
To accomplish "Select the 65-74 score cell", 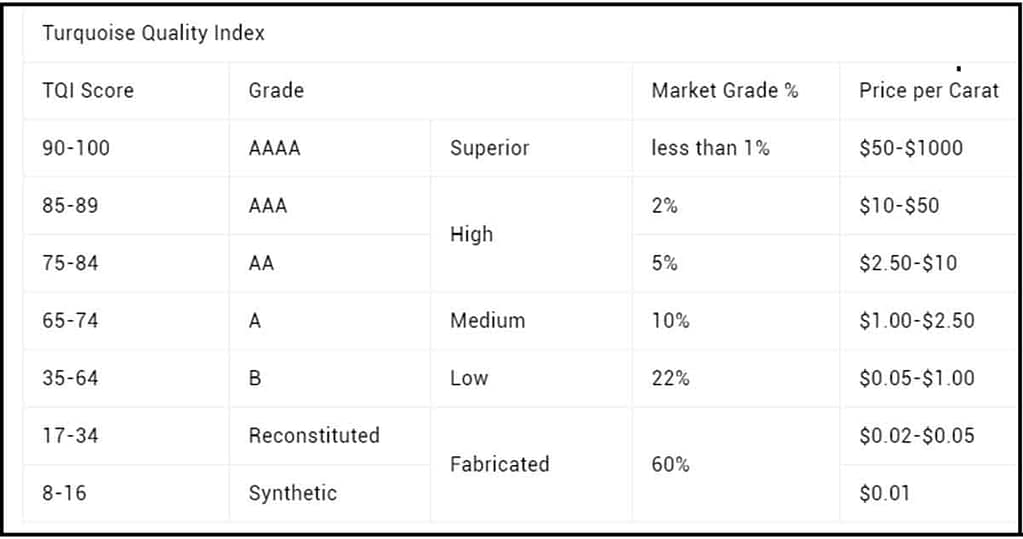I will 70,321.
